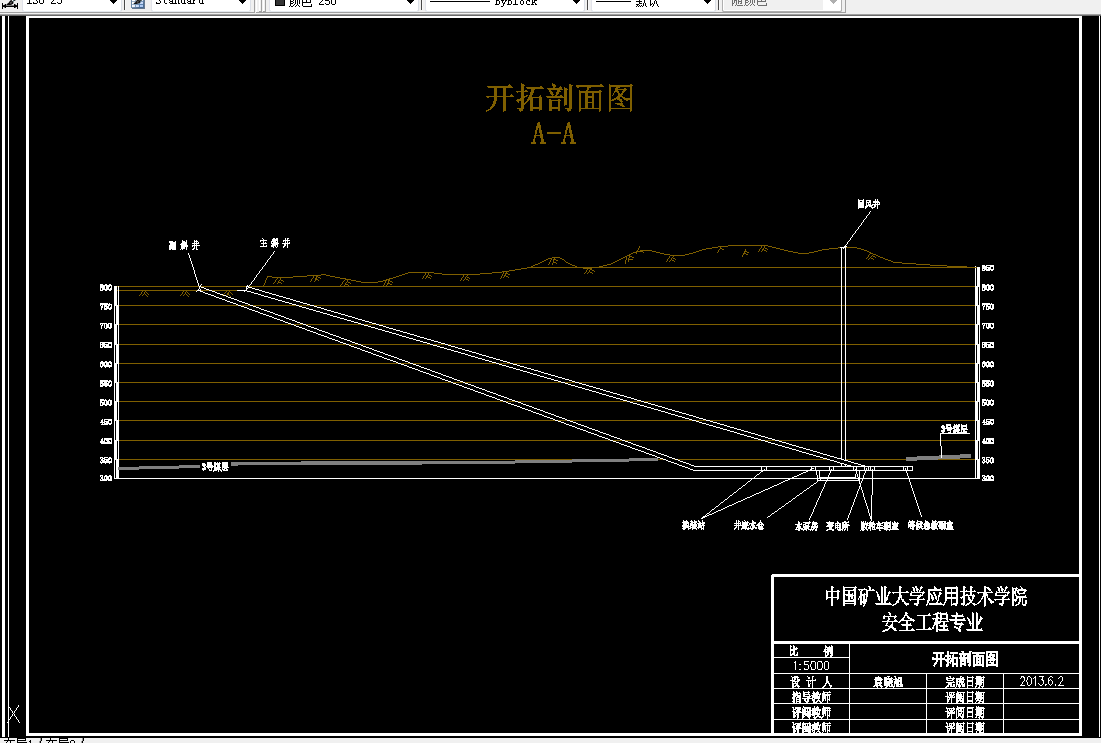Select the 2013.6.2 date value
The height and width of the screenshot is (743, 1101).
tap(1041, 681)
